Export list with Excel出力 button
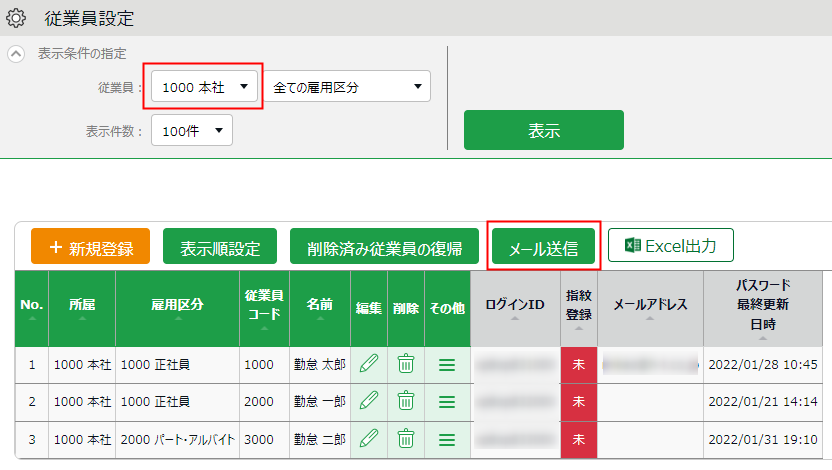 click(x=671, y=245)
